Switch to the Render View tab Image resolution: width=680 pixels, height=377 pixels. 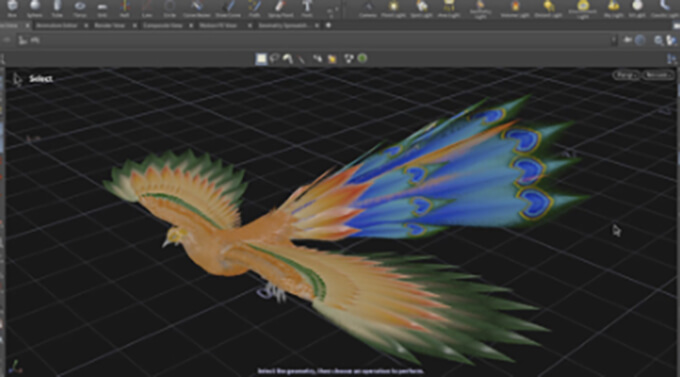[110, 26]
